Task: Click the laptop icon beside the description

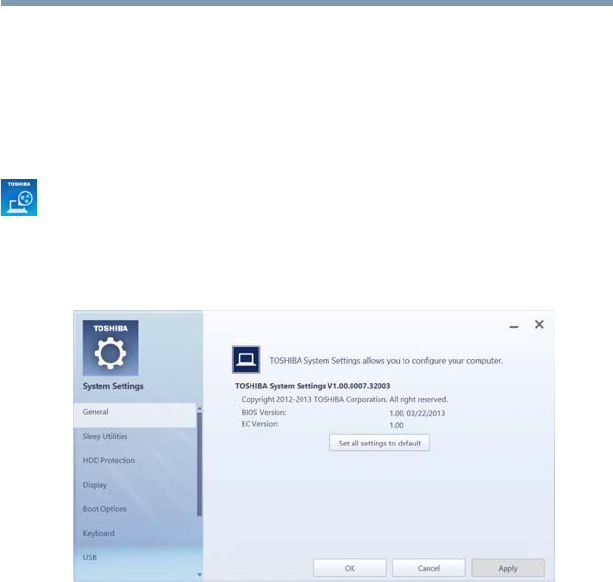Action: (246, 359)
